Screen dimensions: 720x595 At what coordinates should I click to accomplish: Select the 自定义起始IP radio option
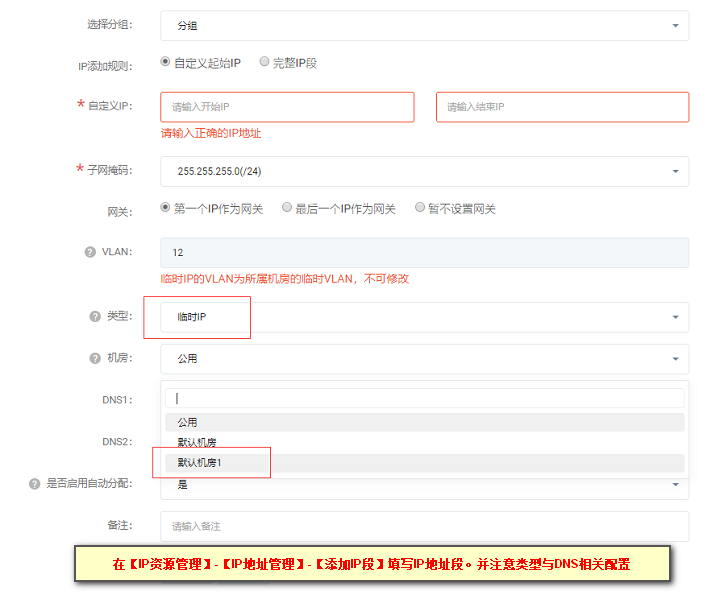coord(165,62)
